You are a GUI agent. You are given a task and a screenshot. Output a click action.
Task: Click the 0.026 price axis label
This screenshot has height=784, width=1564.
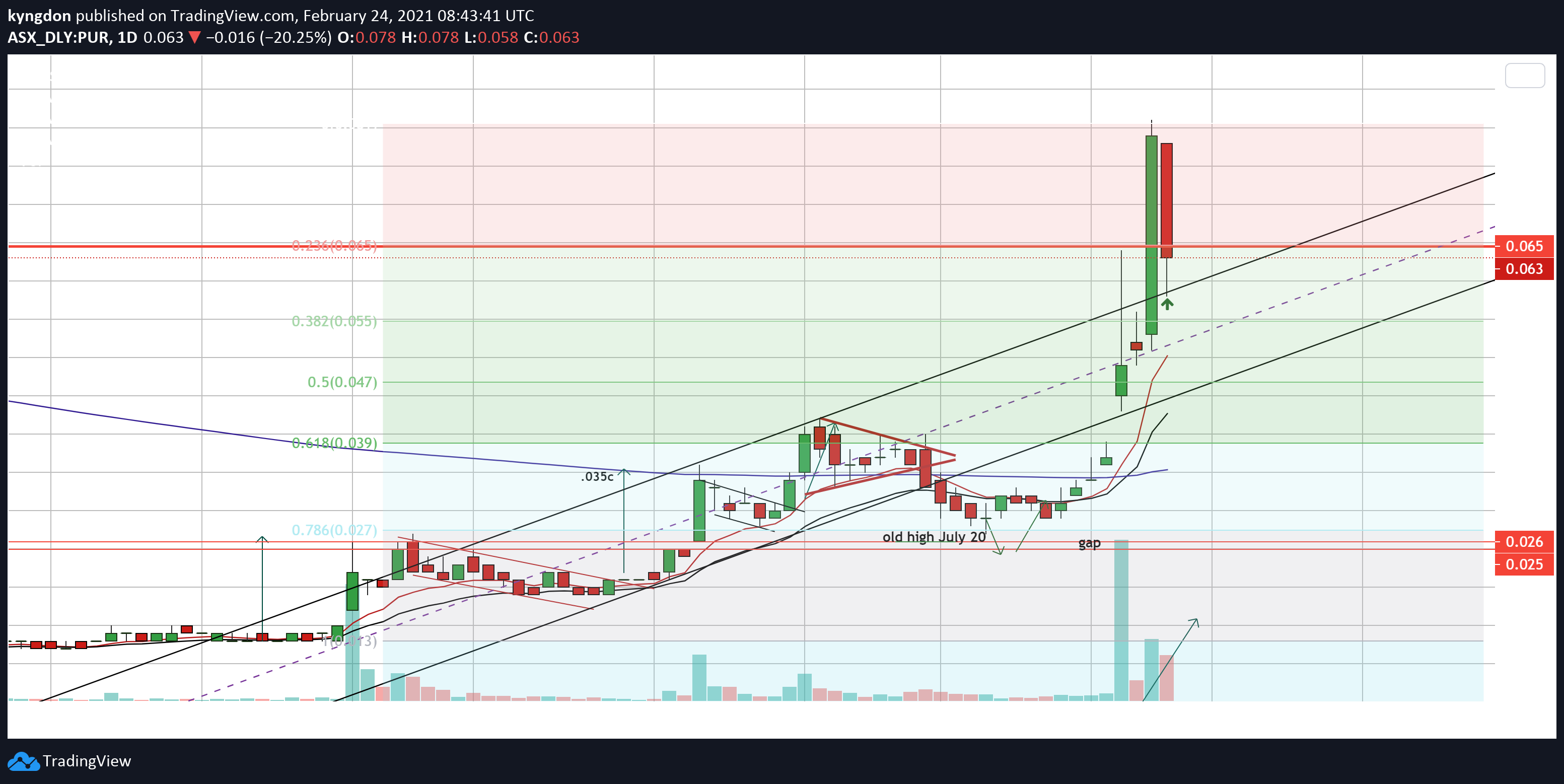click(1524, 542)
